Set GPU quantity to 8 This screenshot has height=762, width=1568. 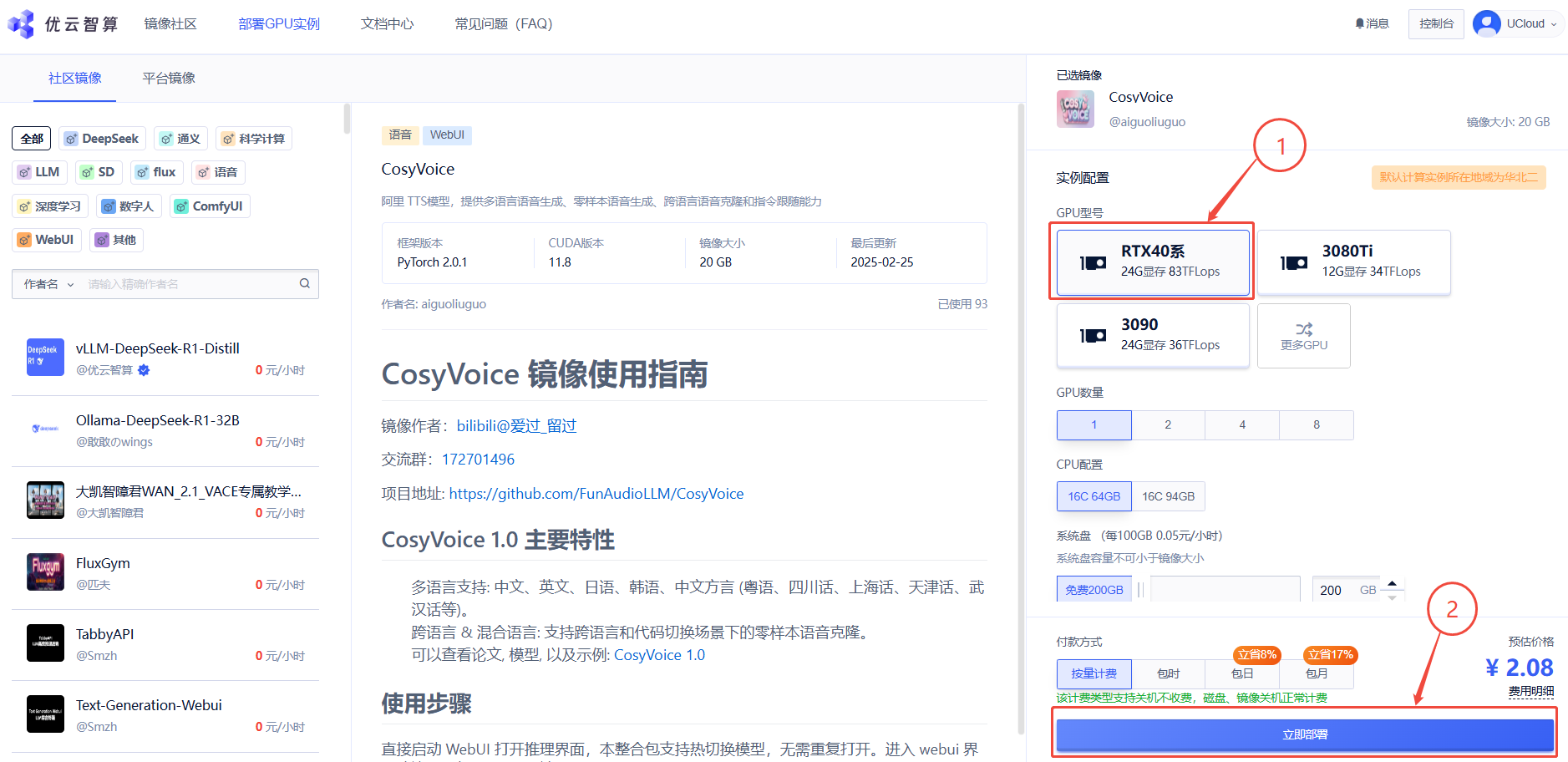(x=1317, y=425)
